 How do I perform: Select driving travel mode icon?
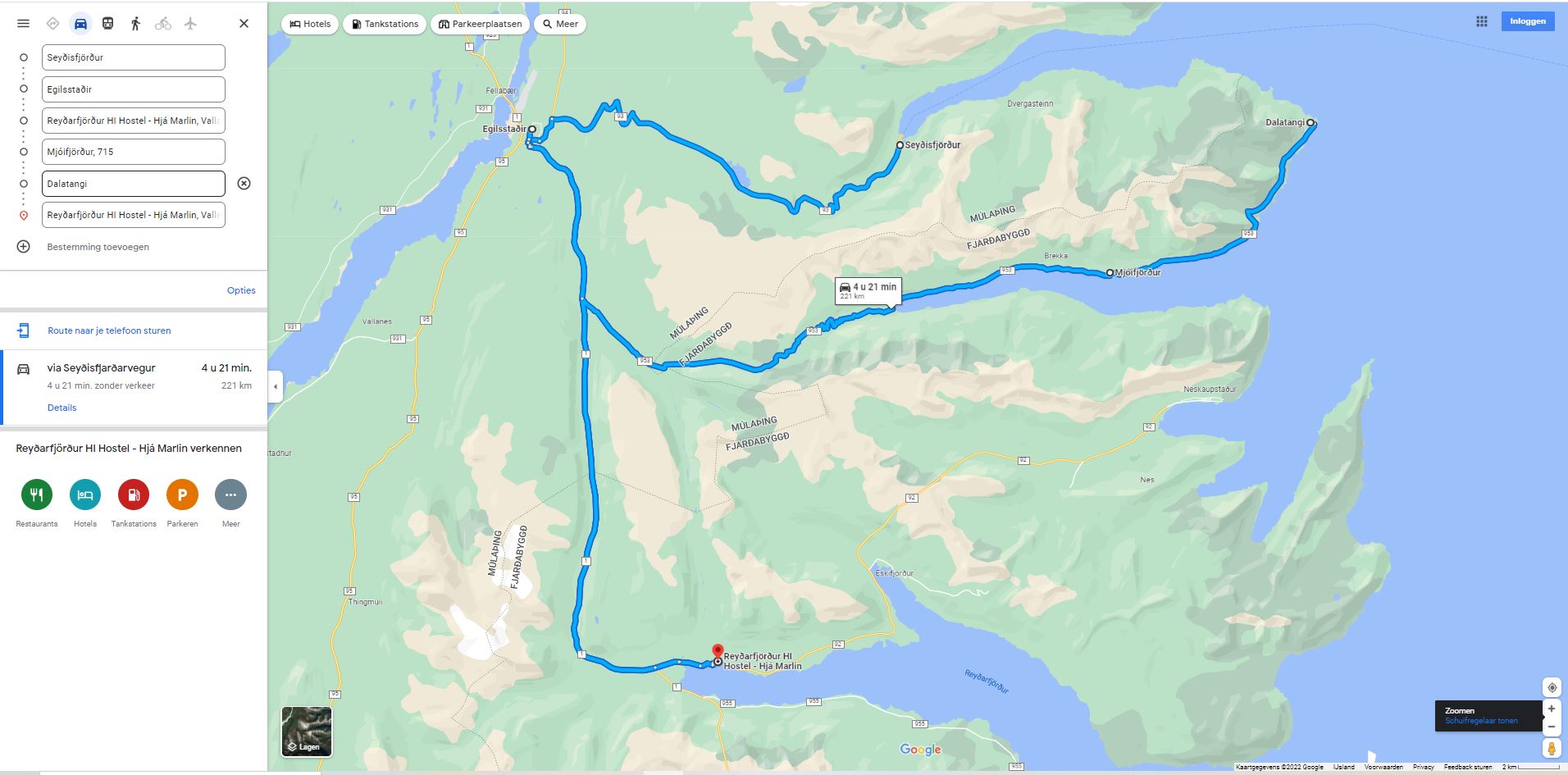point(80,23)
